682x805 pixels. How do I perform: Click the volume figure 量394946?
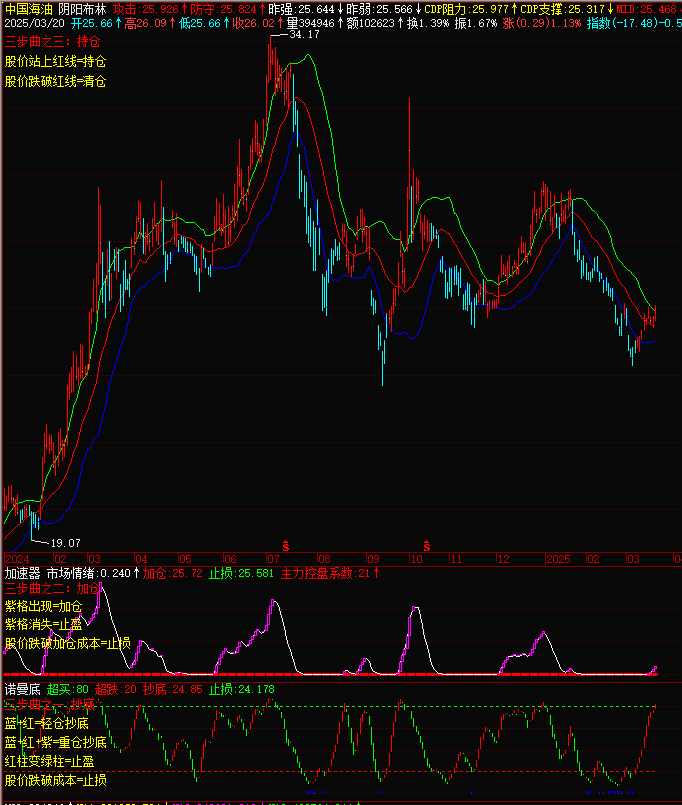(311, 23)
